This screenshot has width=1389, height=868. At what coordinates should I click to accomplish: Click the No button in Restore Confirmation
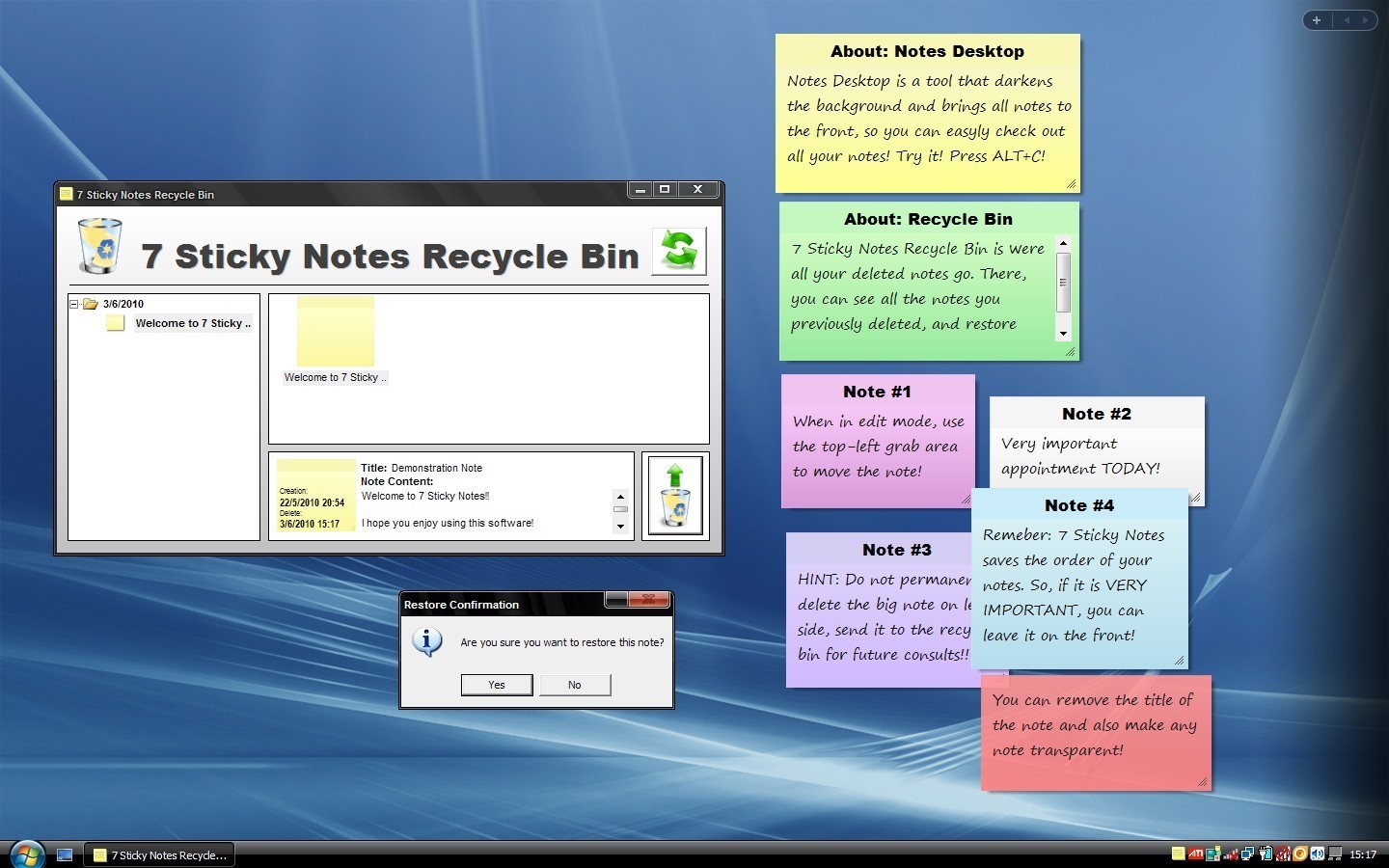tap(575, 685)
